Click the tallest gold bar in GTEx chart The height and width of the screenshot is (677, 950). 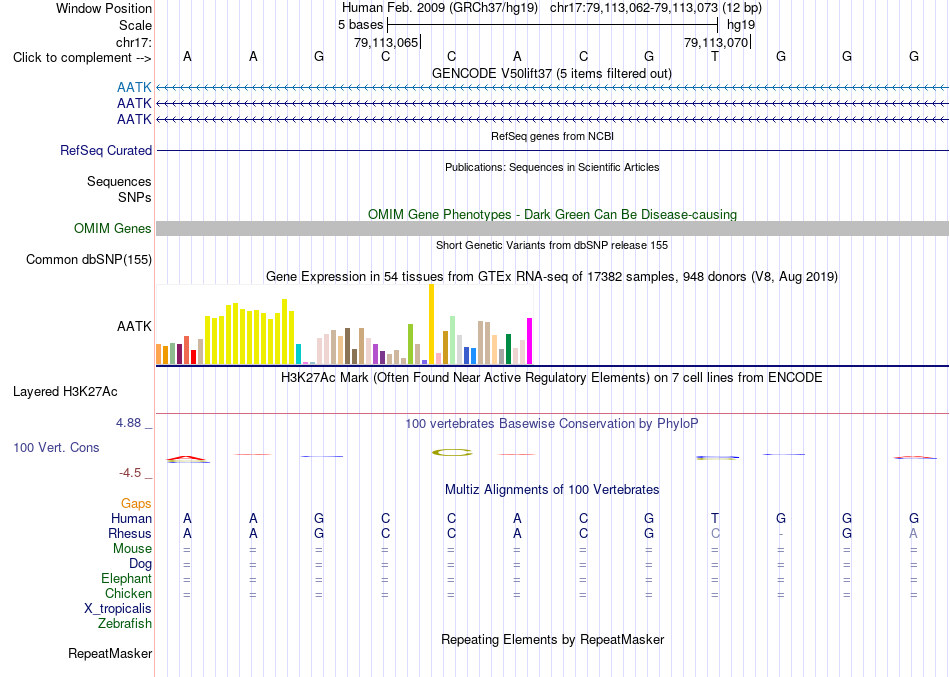point(431,324)
